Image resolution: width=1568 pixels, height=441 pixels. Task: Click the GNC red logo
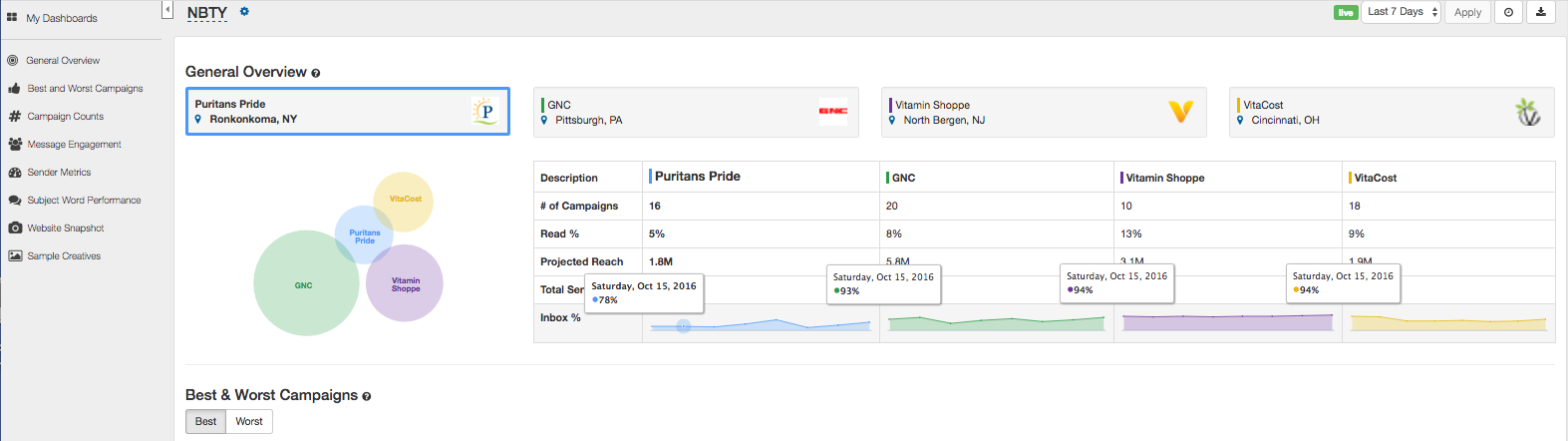[833, 111]
